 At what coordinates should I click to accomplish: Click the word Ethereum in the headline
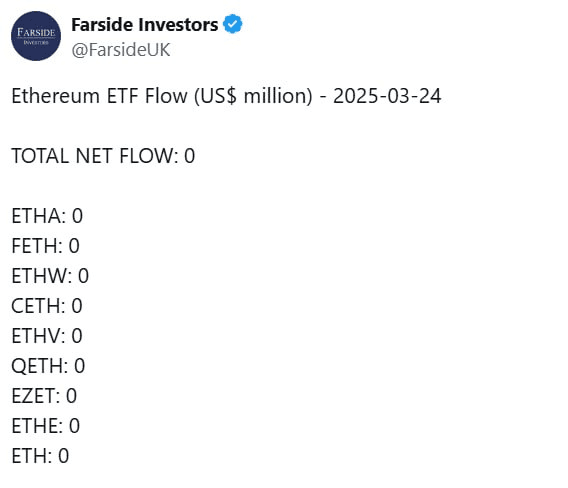coord(55,96)
